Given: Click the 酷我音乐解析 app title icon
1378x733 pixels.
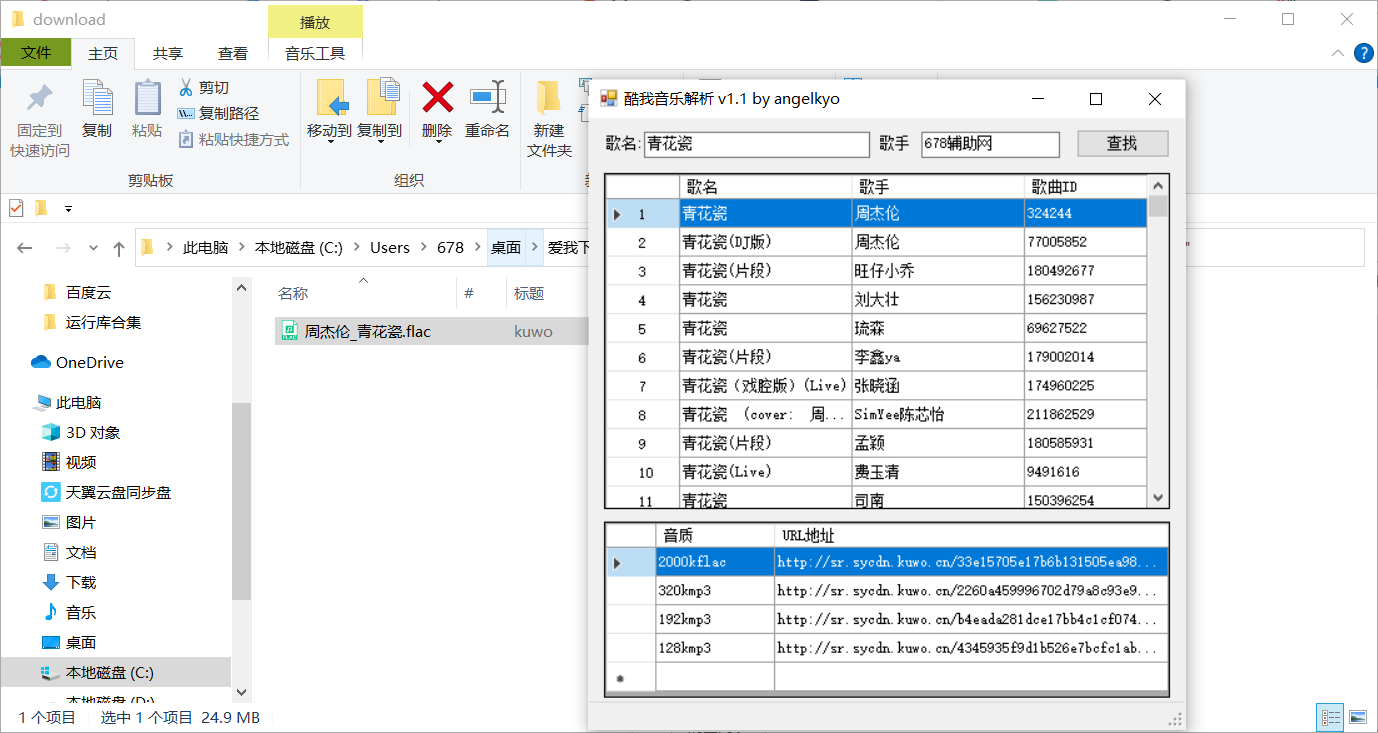Looking at the screenshot, I should [608, 99].
